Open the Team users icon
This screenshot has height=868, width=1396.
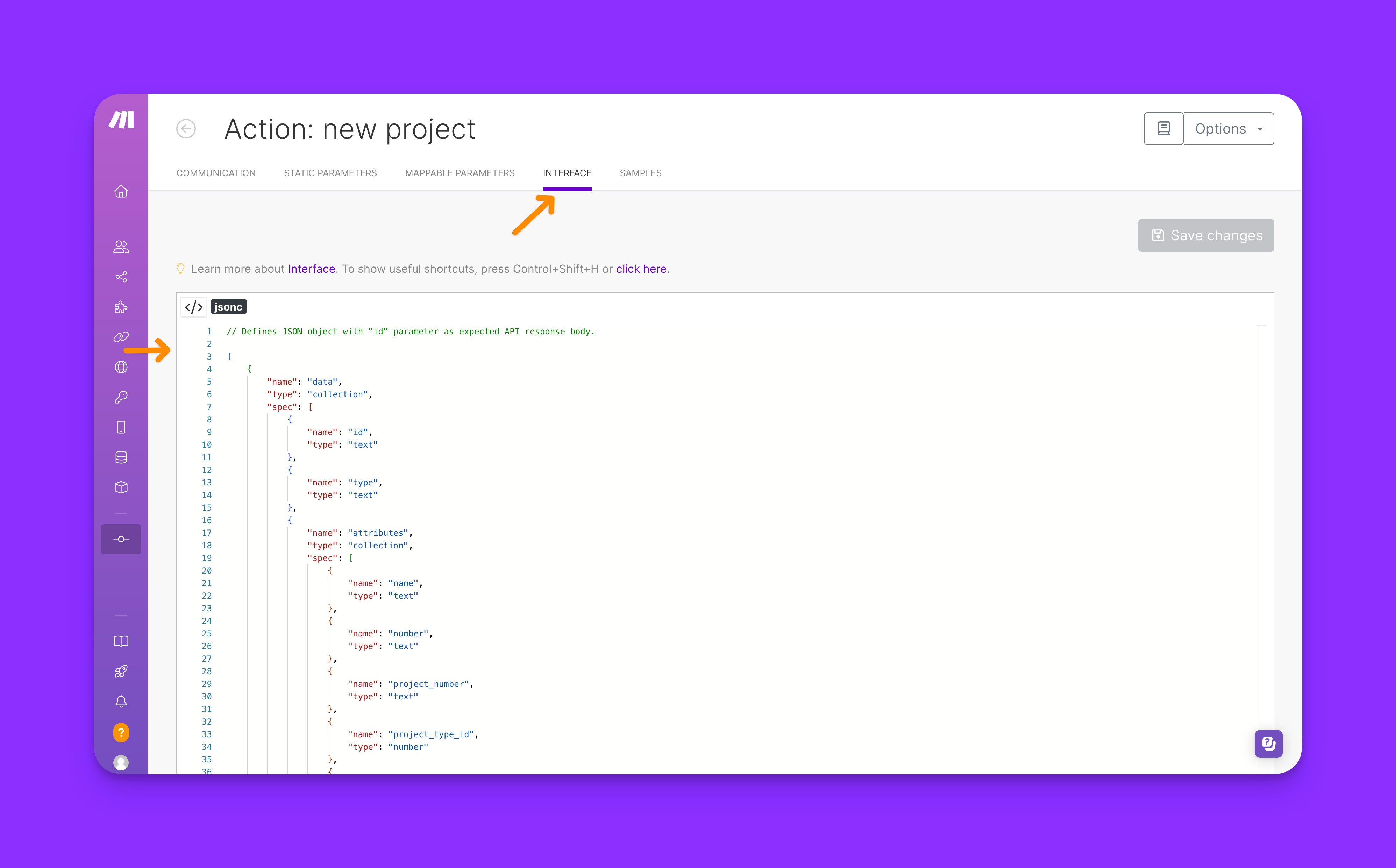(121, 247)
